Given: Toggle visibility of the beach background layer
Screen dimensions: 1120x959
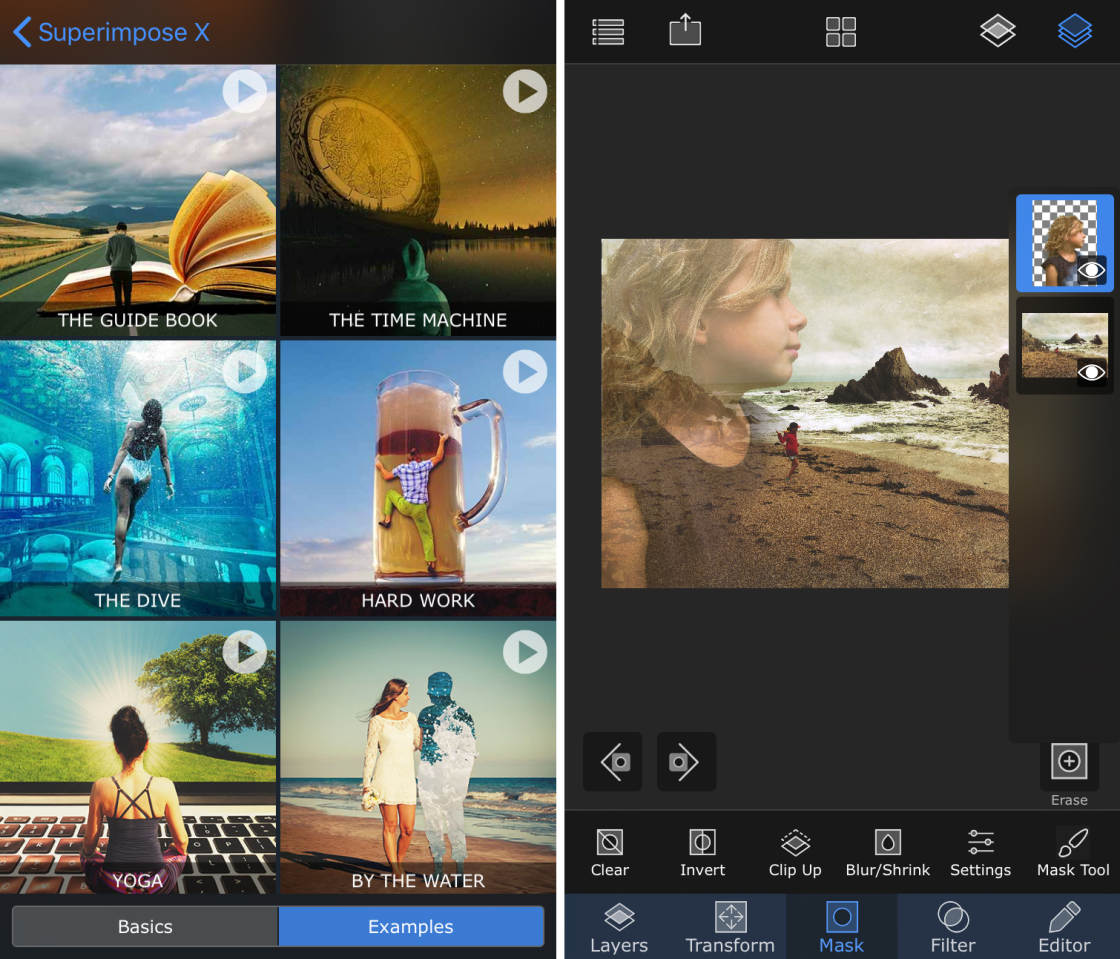Looking at the screenshot, I should 1092,372.
